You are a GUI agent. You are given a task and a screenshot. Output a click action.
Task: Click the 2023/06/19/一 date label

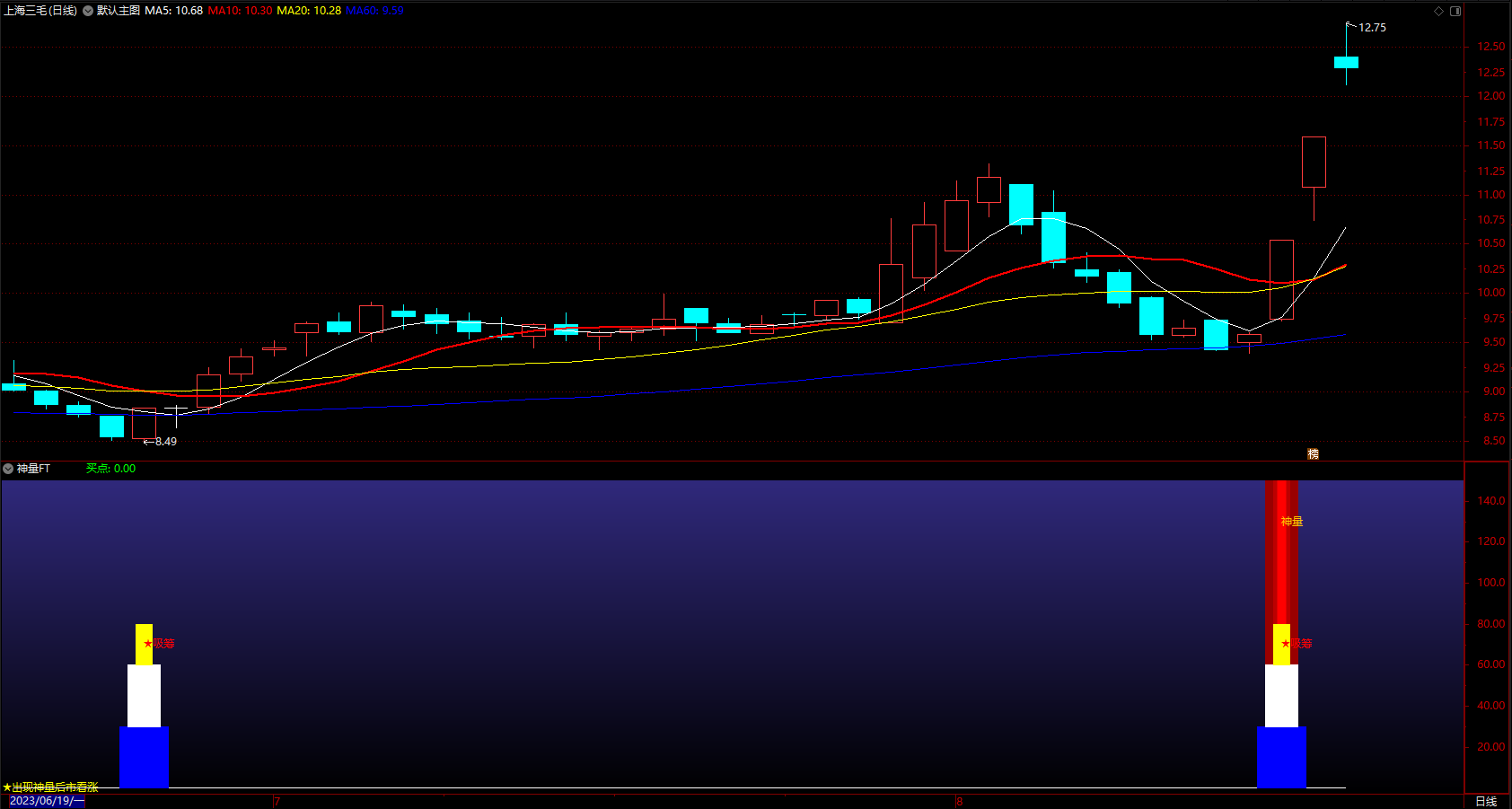click(x=47, y=801)
